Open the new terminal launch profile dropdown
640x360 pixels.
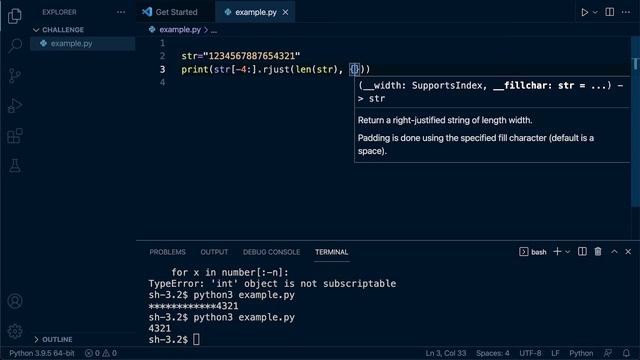(567, 252)
